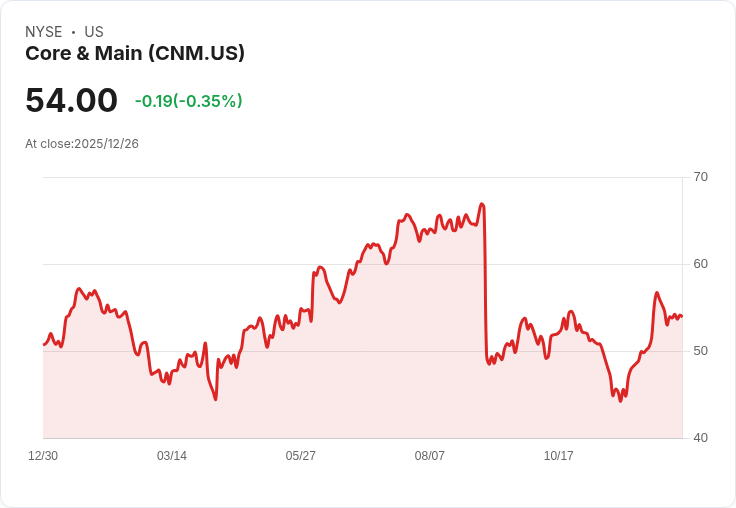Click the 60 price axis label
This screenshot has height=508, width=736.
point(700,264)
